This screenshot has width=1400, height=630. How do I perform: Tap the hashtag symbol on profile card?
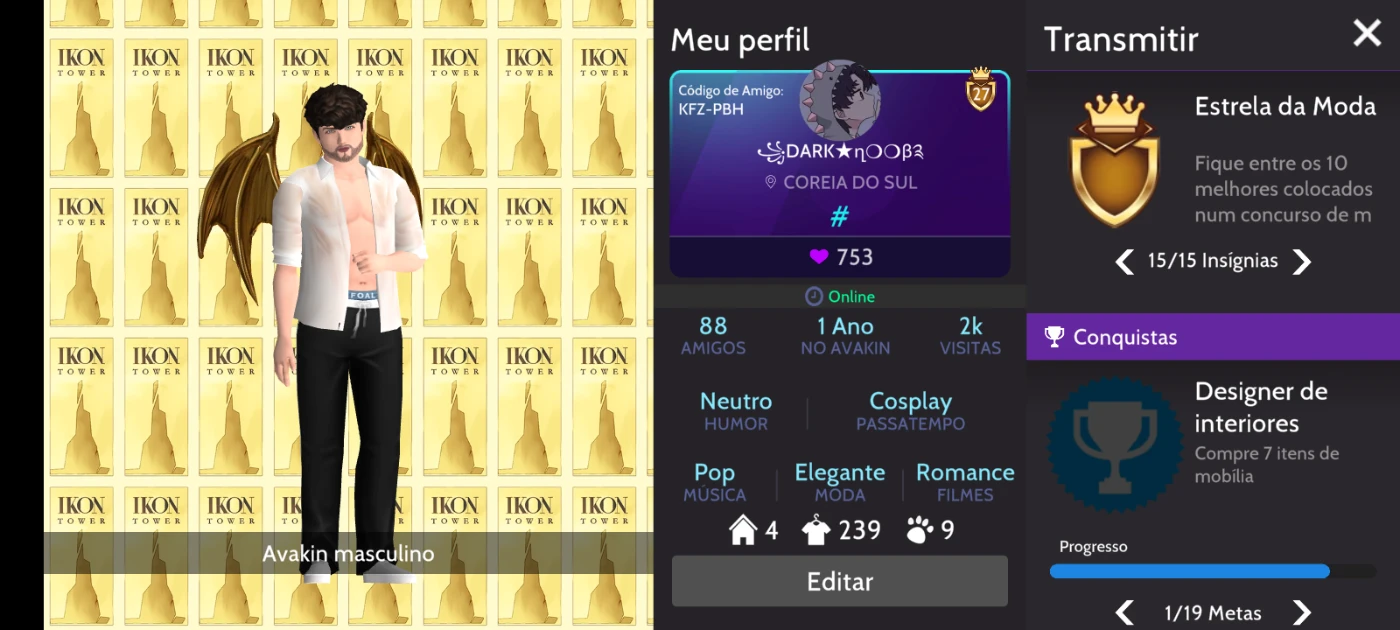[840, 216]
